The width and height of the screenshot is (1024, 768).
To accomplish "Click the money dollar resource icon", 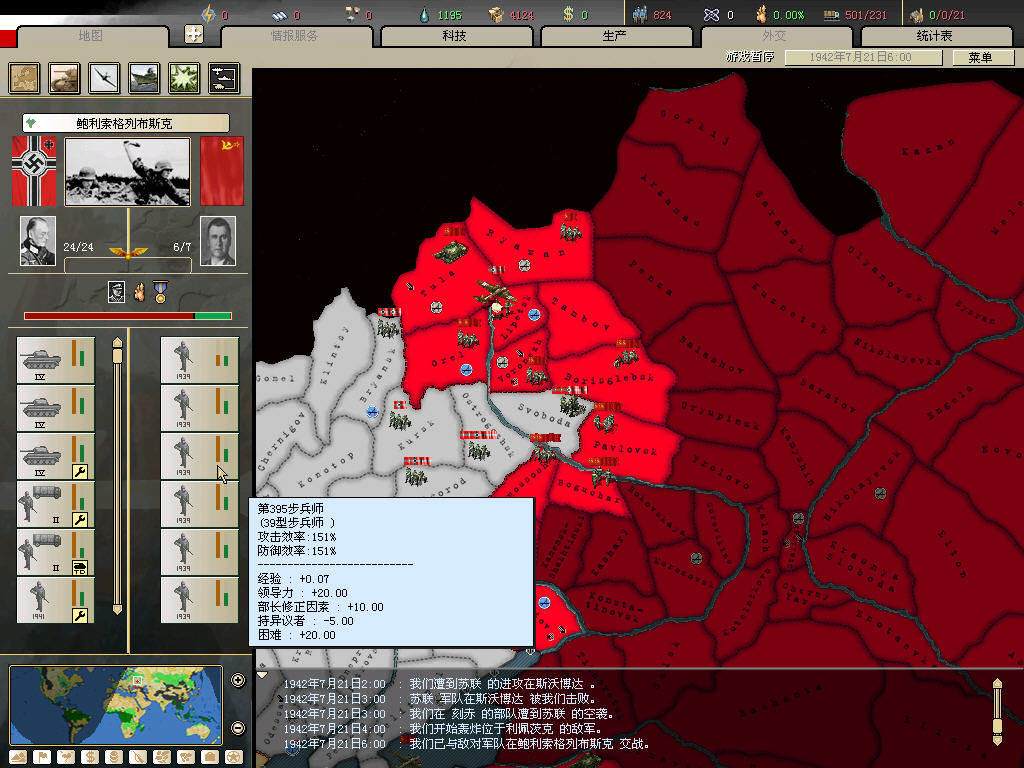I will (568, 14).
